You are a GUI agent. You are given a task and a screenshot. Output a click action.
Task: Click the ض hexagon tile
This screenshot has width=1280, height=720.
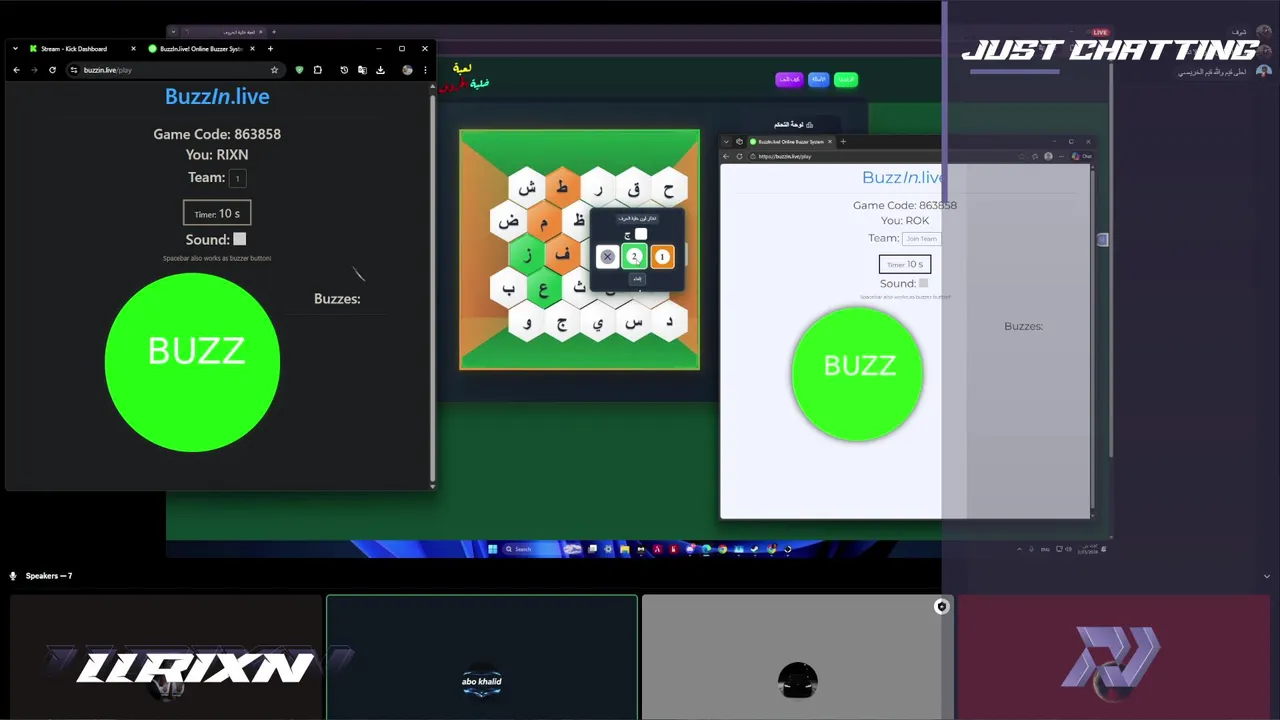point(509,221)
